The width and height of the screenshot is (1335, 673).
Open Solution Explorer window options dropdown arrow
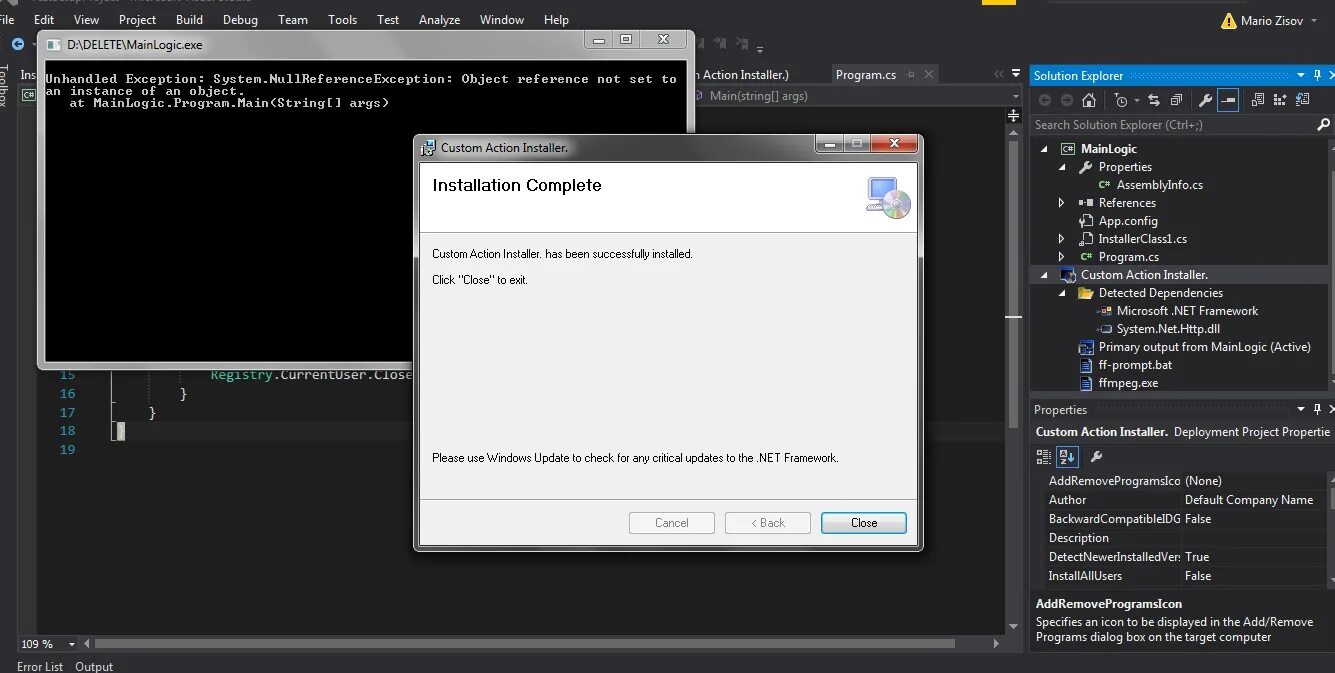click(1302, 75)
